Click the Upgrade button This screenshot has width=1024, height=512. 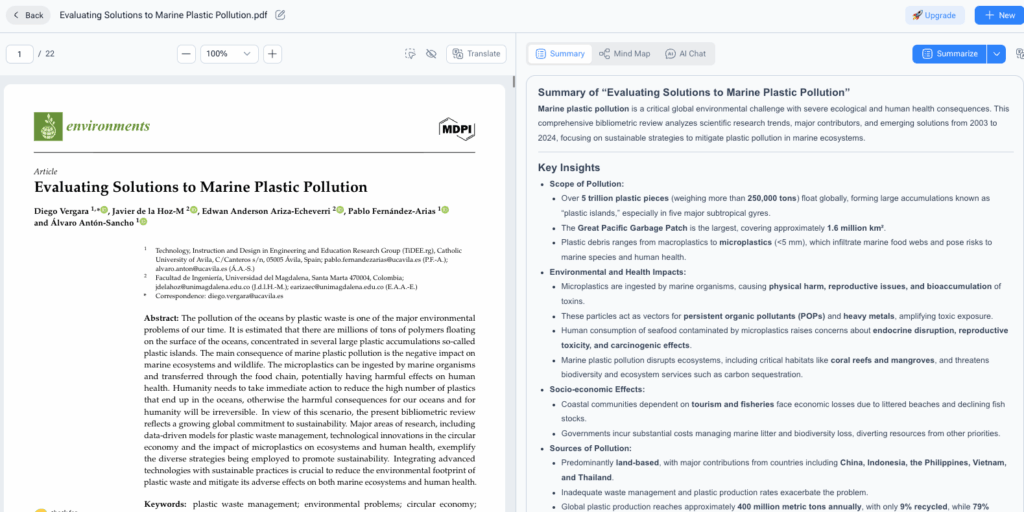click(935, 15)
